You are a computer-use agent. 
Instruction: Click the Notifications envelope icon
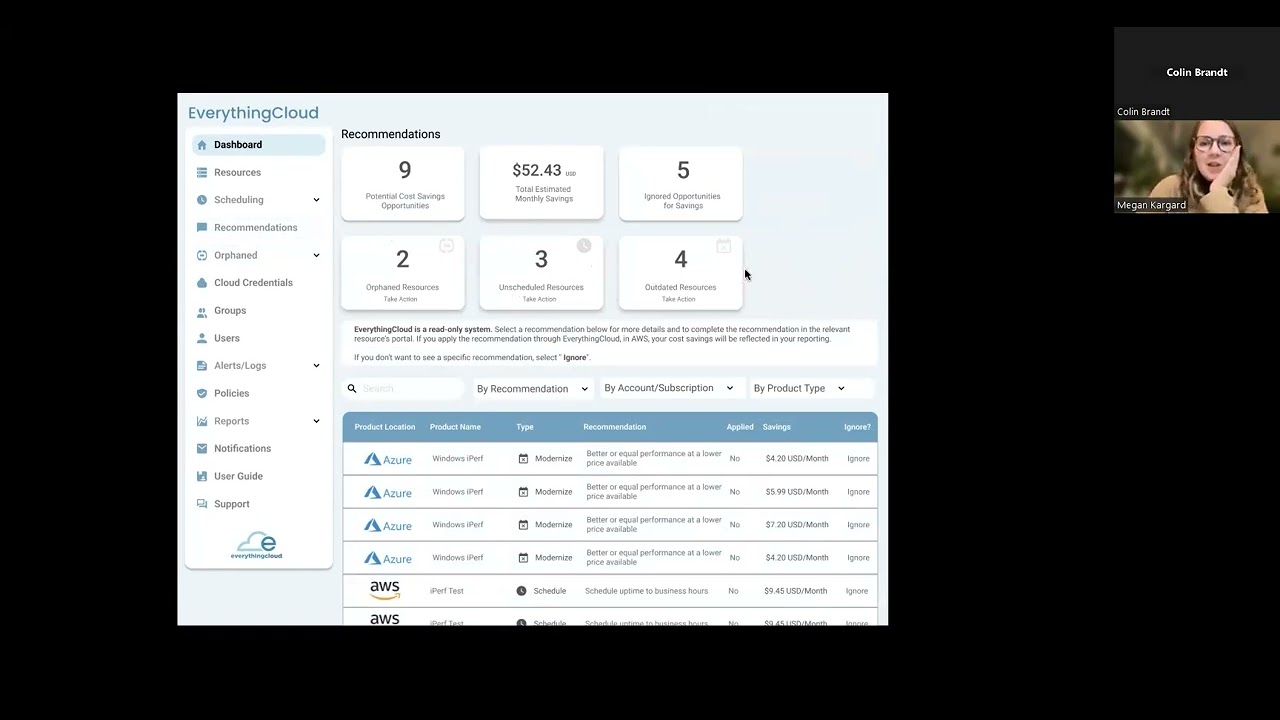[x=202, y=449]
